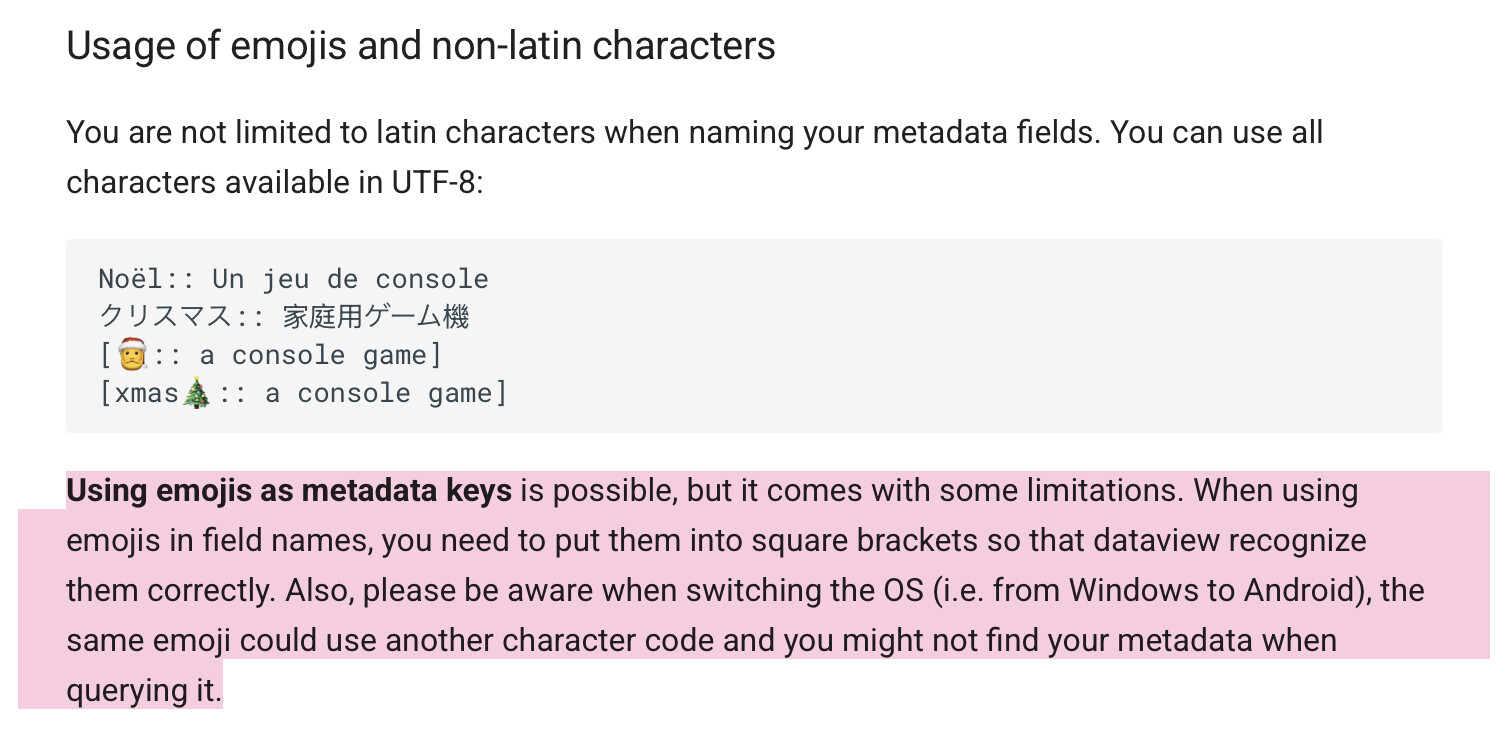Click the code line starting with 'Noël::'
This screenshot has width=1510, height=742.
[294, 279]
